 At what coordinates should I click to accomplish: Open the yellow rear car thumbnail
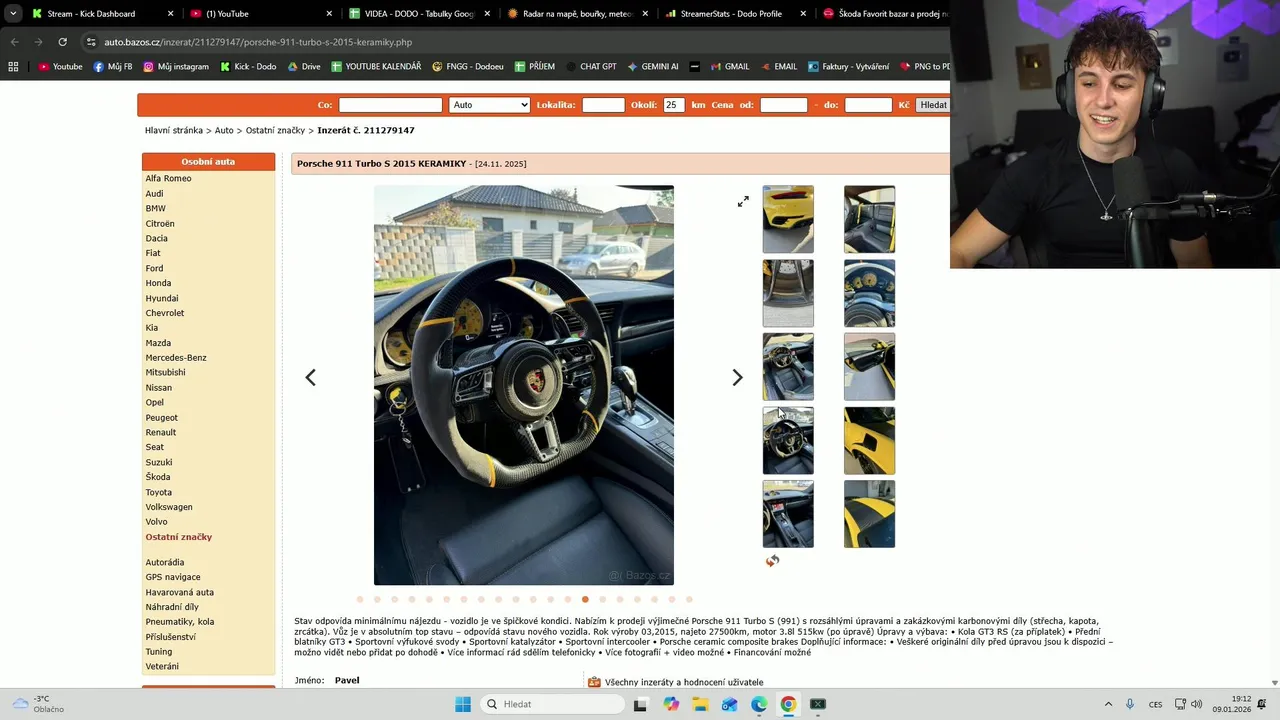click(788, 219)
